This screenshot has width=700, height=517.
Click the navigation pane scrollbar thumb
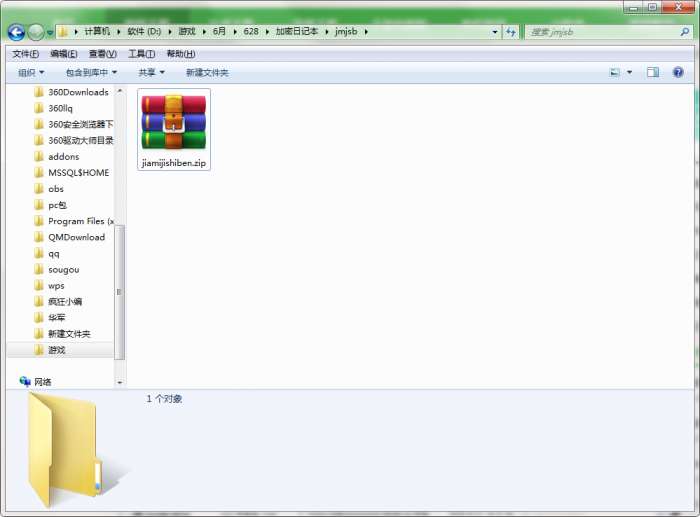(x=120, y=292)
